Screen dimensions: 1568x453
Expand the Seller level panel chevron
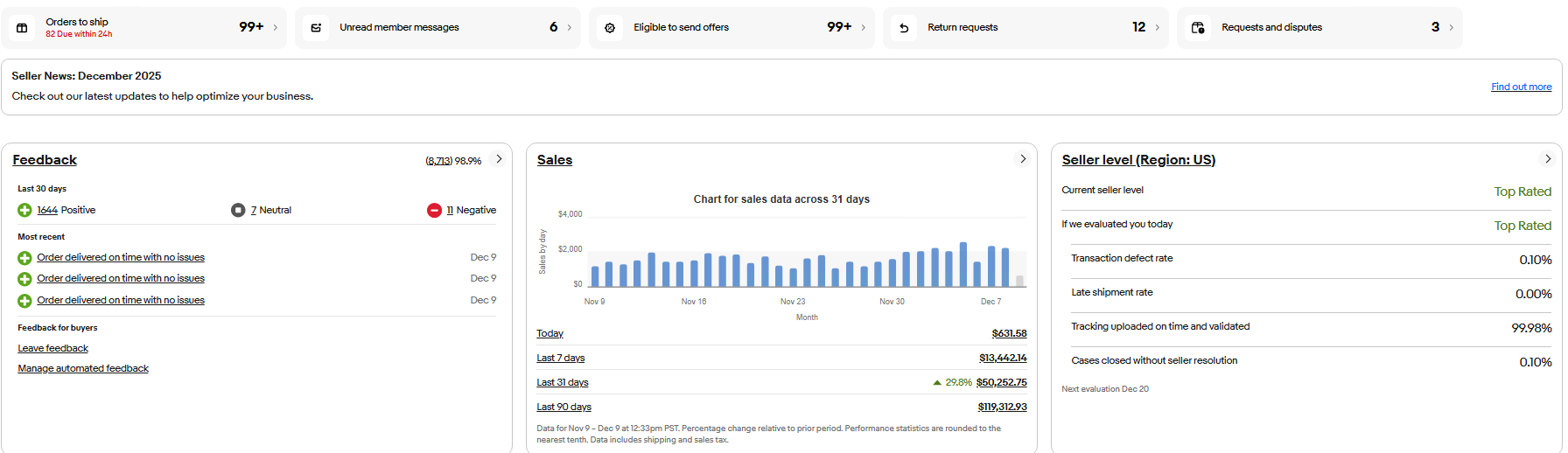tap(1548, 159)
